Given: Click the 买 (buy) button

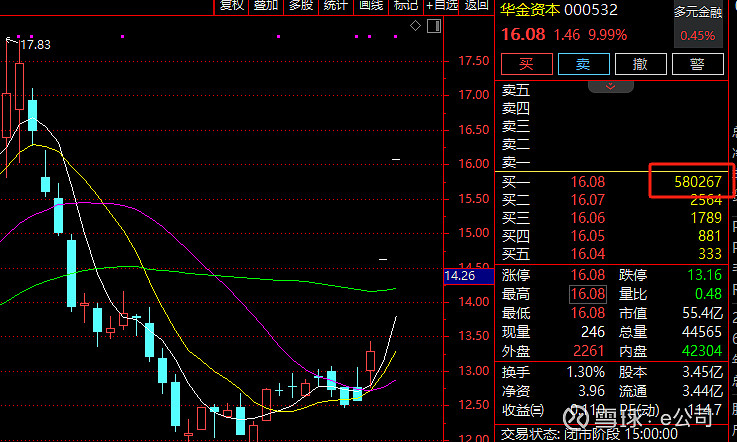Looking at the screenshot, I should (526, 64).
